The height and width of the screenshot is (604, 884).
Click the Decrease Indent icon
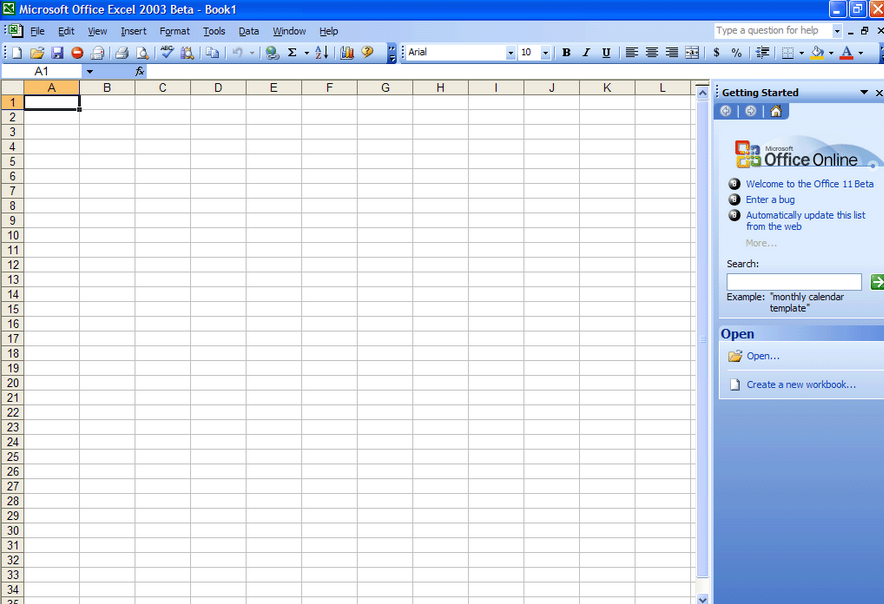click(x=763, y=52)
